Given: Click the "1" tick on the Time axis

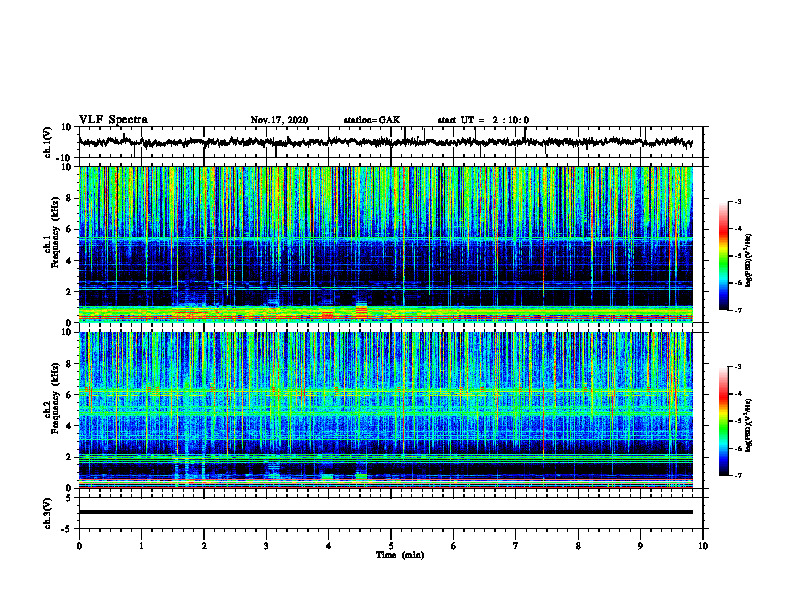Looking at the screenshot, I should coord(141,546).
